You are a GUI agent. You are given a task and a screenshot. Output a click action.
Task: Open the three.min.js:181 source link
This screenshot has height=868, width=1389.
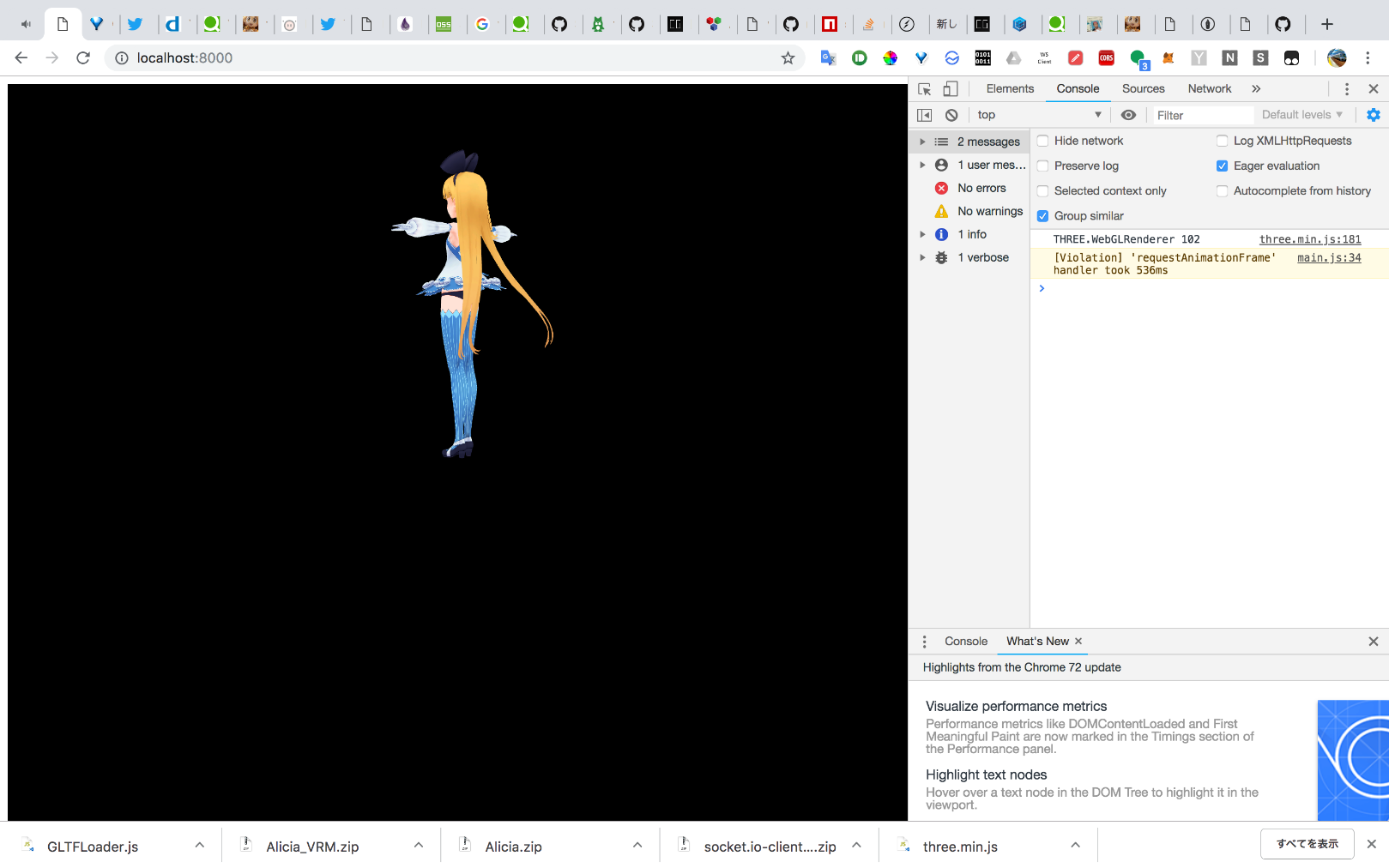pos(1309,239)
